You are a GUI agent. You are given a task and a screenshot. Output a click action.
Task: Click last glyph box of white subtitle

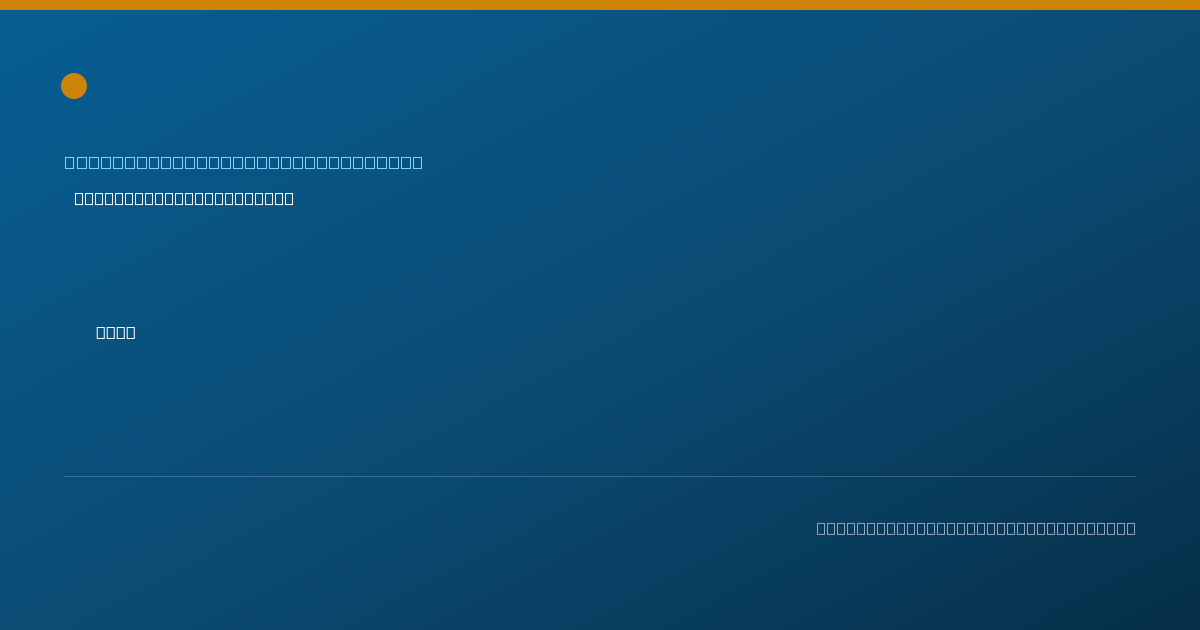tap(288, 199)
